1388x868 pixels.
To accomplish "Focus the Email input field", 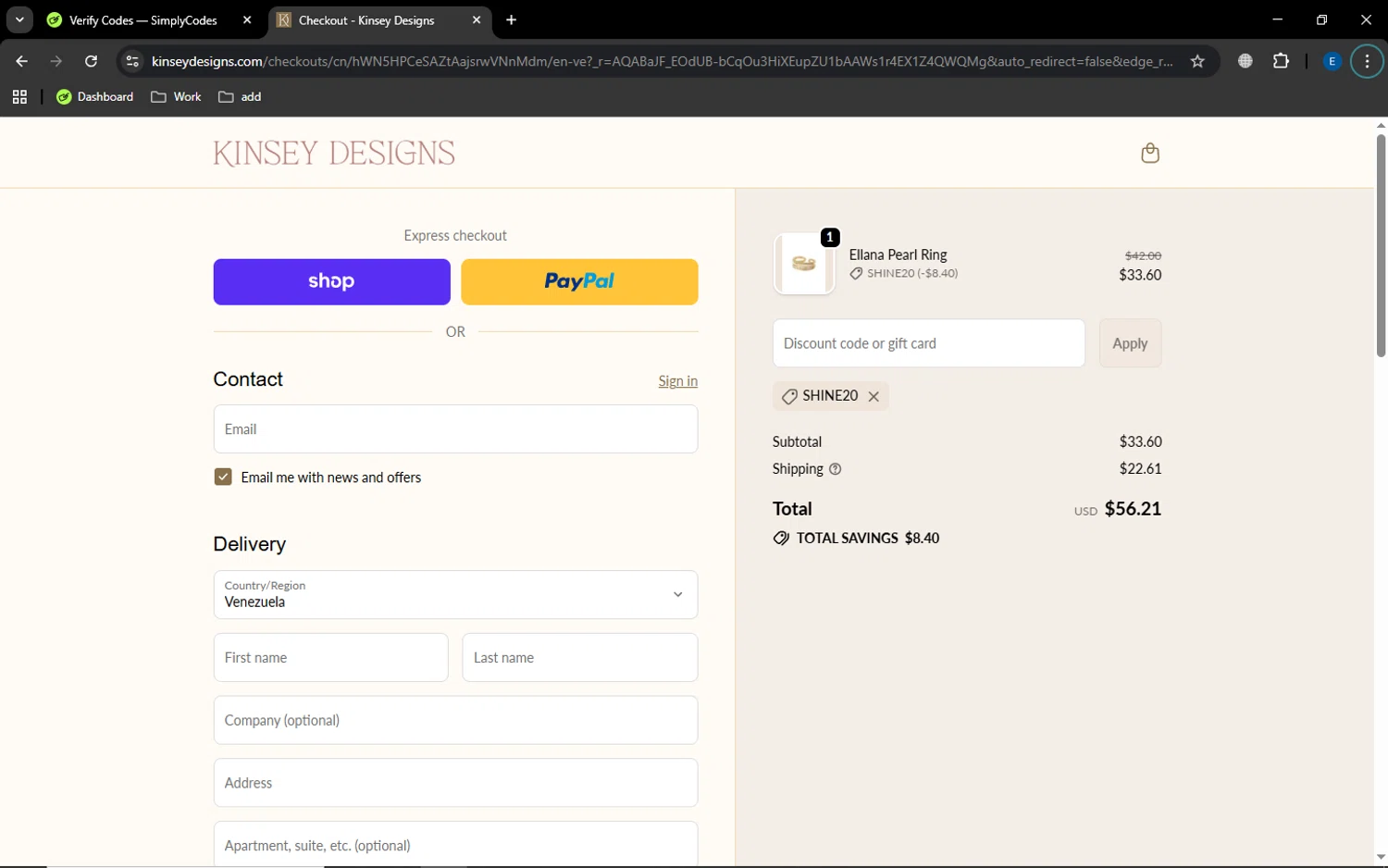I will (x=455, y=428).
